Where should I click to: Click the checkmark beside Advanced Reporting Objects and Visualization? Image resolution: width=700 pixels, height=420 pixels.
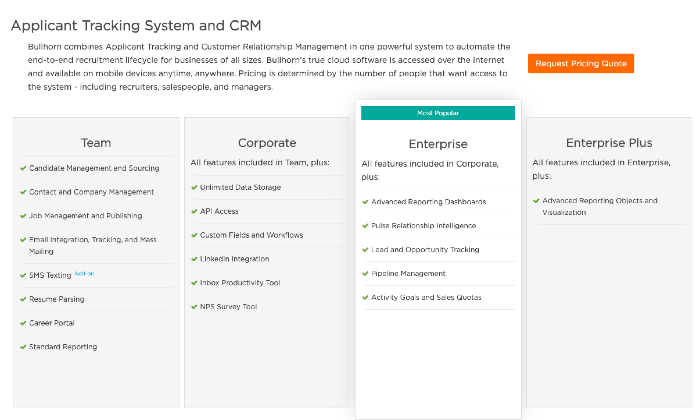(537, 201)
